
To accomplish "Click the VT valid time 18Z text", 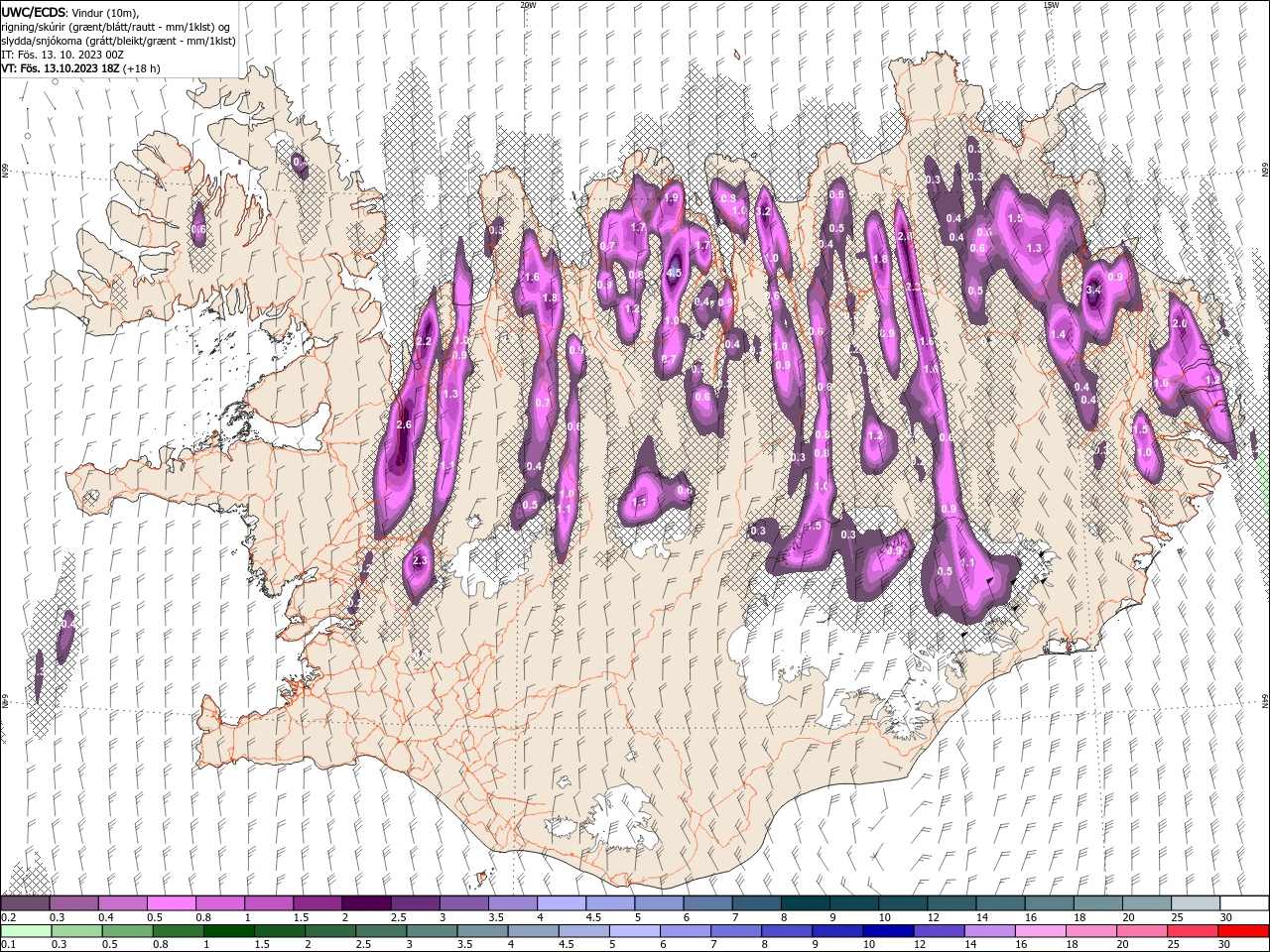I will coord(61,68).
